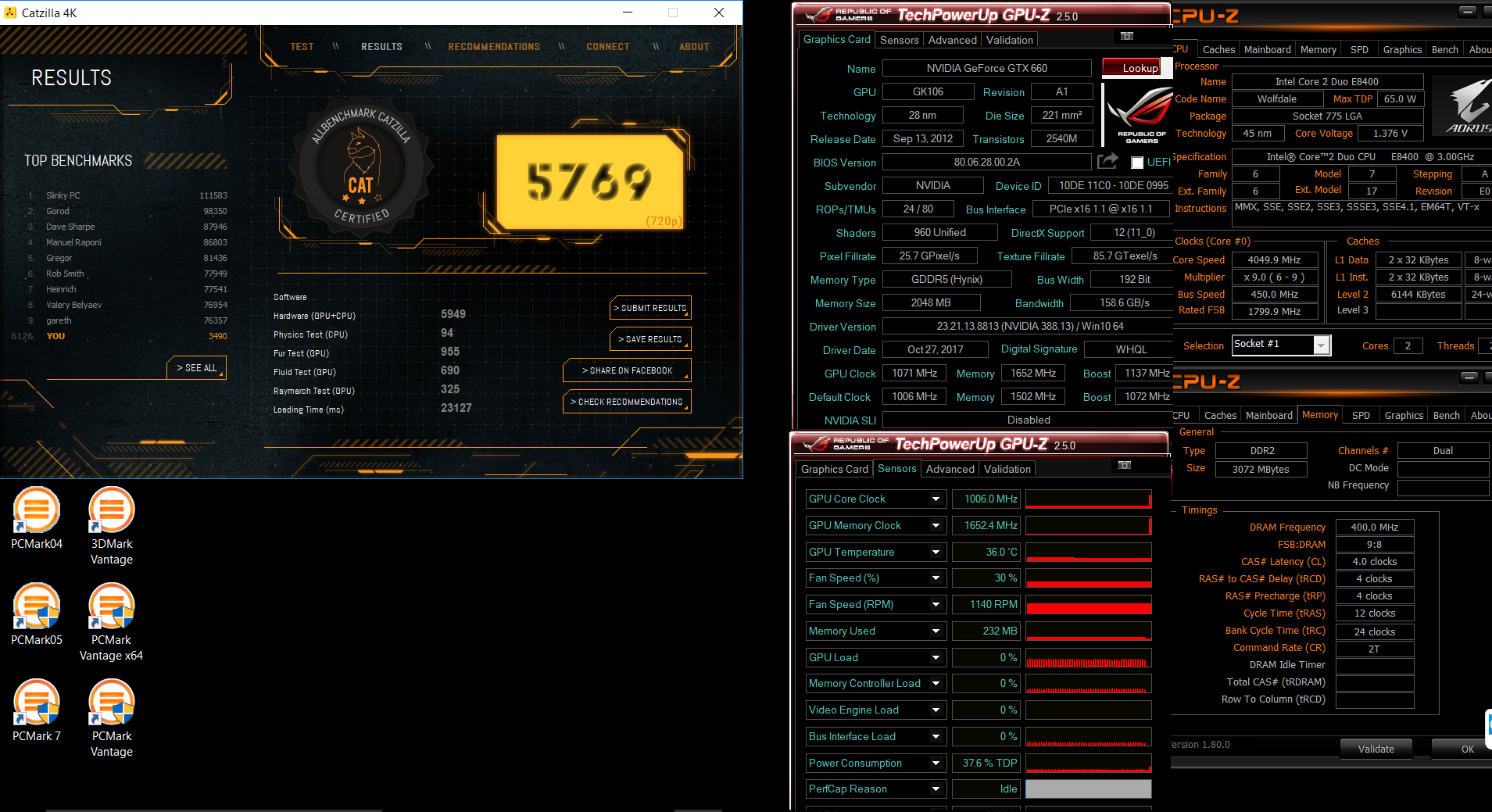Open Validation tab in upper GPU-Z window
1492x812 pixels.
1009,40
